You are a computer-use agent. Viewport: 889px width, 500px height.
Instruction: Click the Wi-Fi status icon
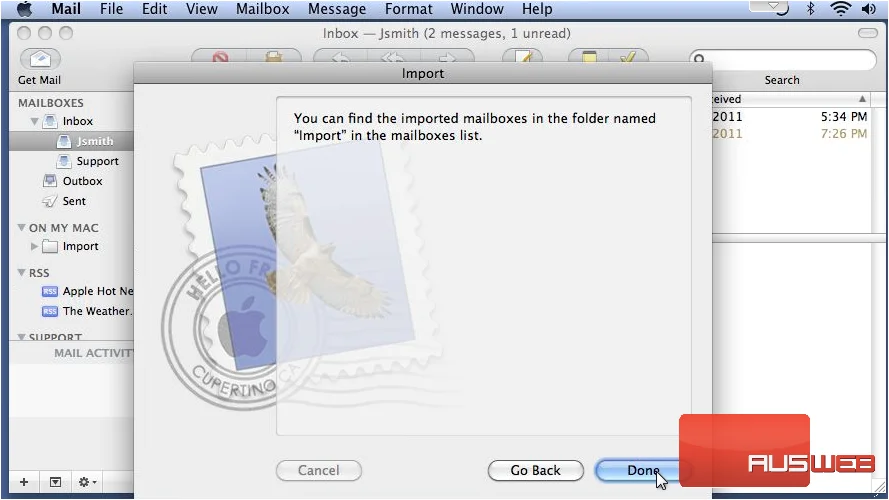tap(840, 9)
